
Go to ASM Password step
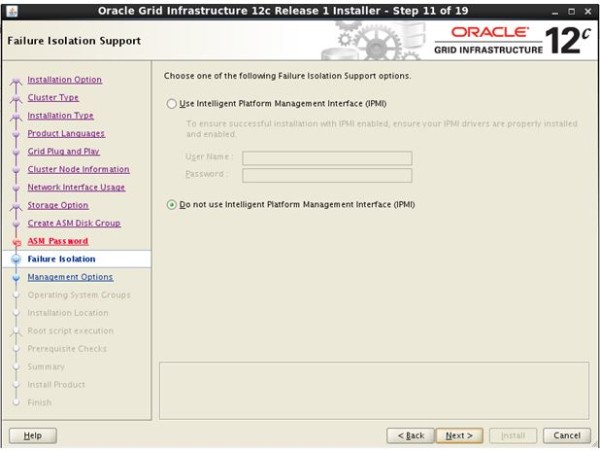coord(58,241)
